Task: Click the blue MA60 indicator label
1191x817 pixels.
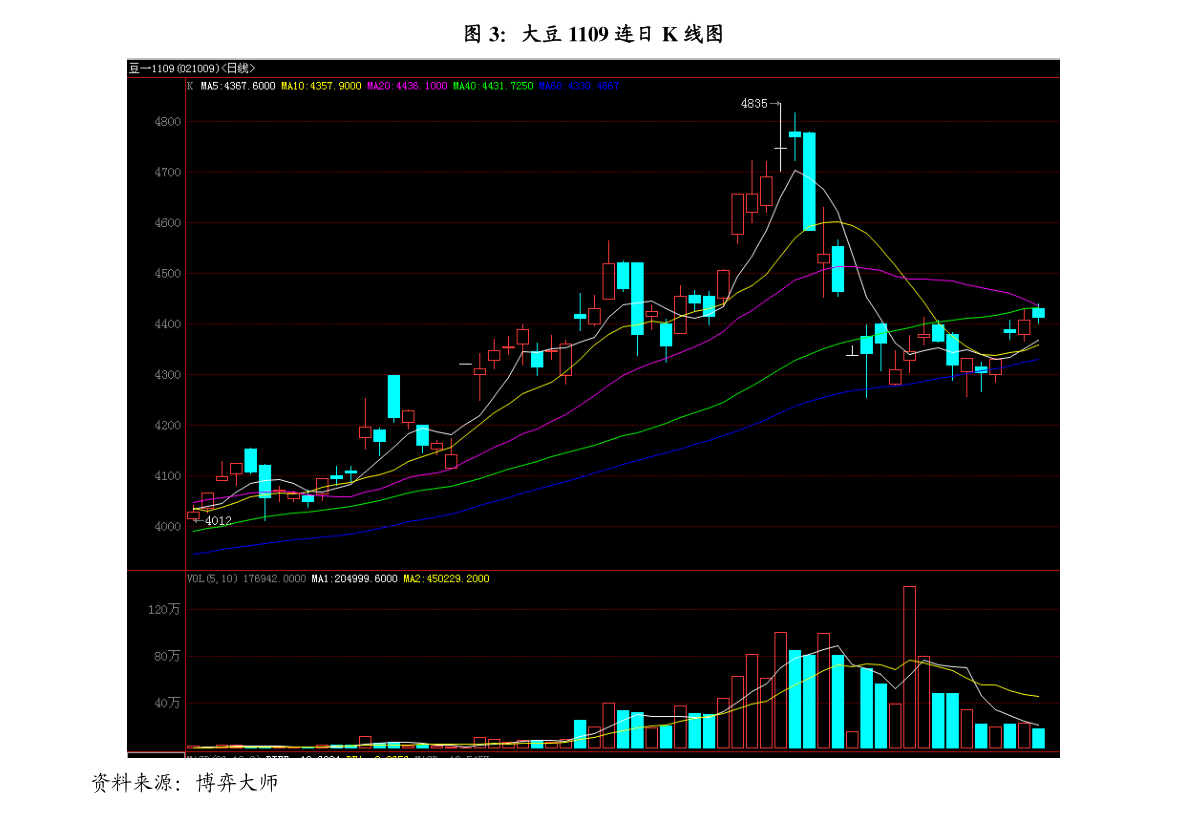Action: tap(579, 87)
